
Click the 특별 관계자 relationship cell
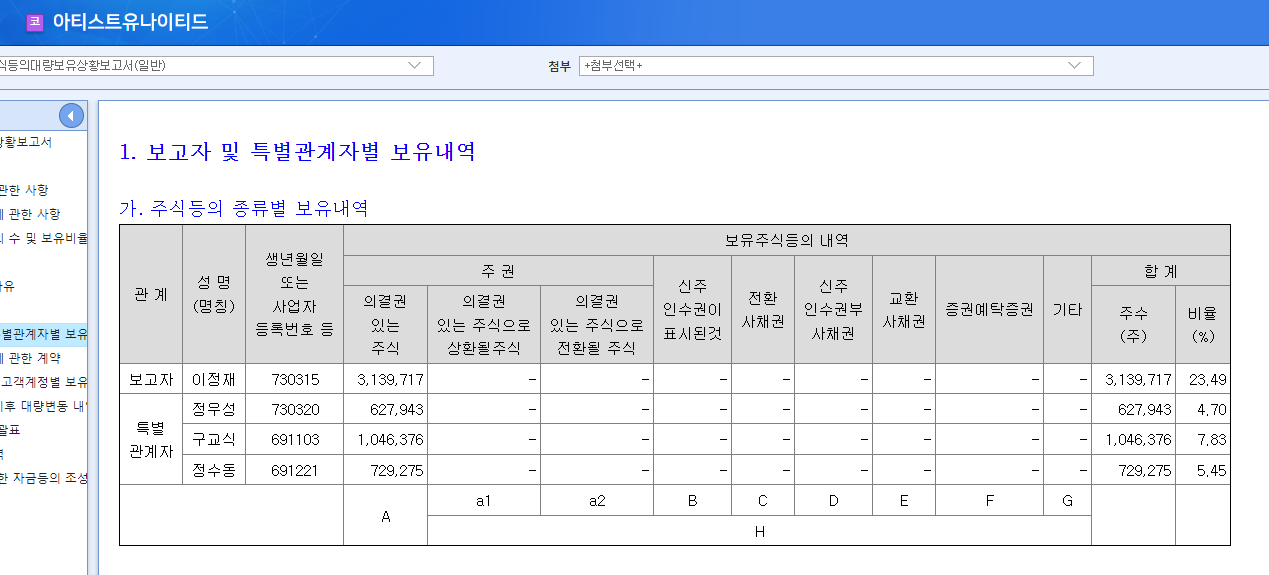point(151,440)
